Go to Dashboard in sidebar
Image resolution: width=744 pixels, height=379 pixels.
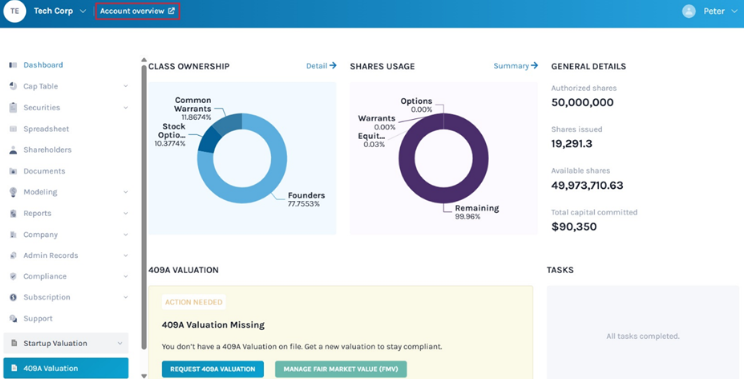[43, 65]
